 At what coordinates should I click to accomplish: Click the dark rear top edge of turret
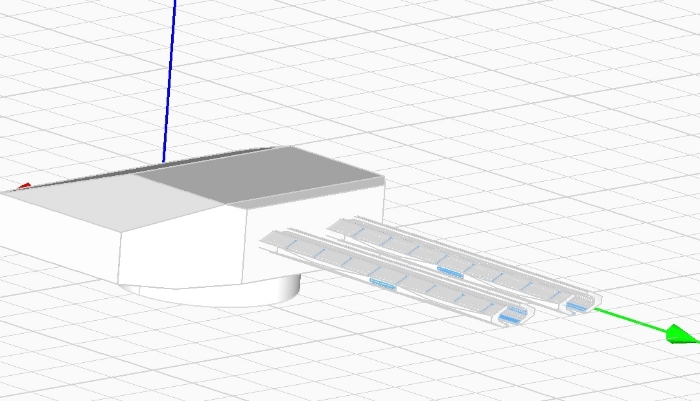coord(220,157)
